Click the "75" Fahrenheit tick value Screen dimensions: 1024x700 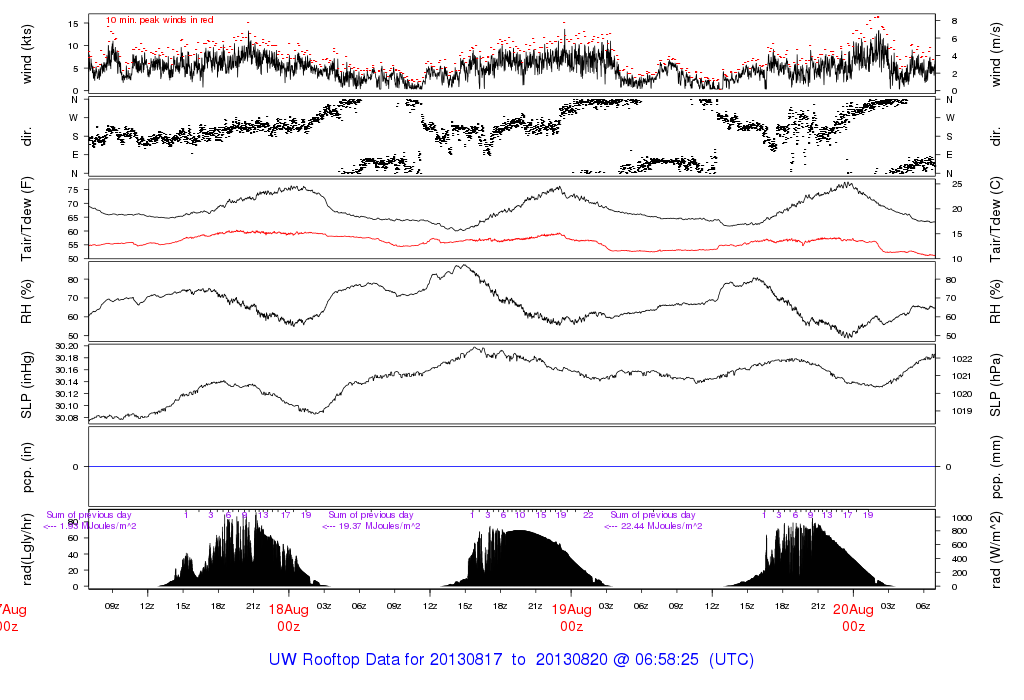[72, 190]
